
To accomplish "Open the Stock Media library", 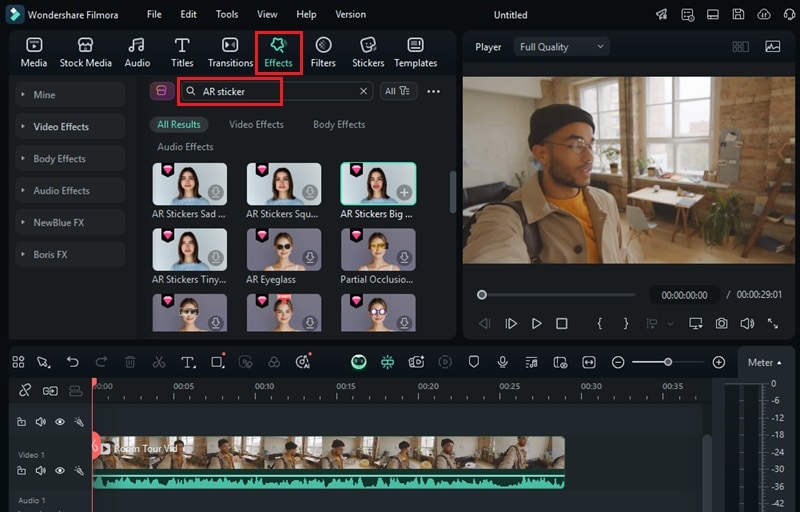I will click(x=85, y=52).
